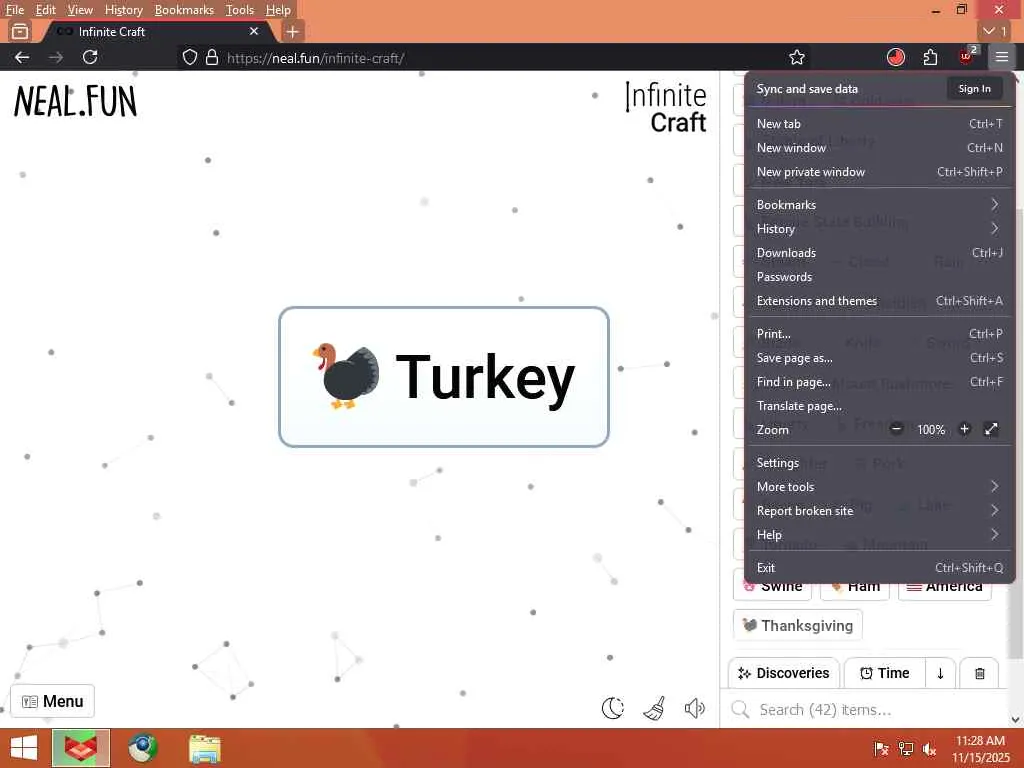Image resolution: width=1024 pixels, height=768 pixels.
Task: Open the game Menu button
Action: 52,701
